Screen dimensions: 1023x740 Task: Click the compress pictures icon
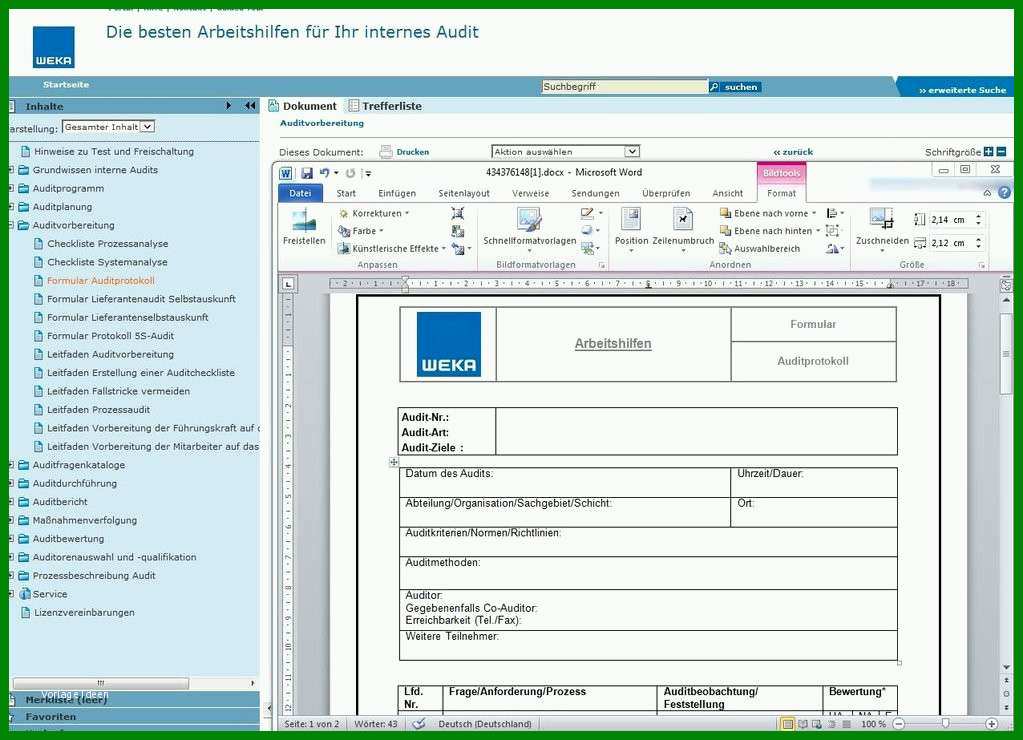click(x=457, y=213)
